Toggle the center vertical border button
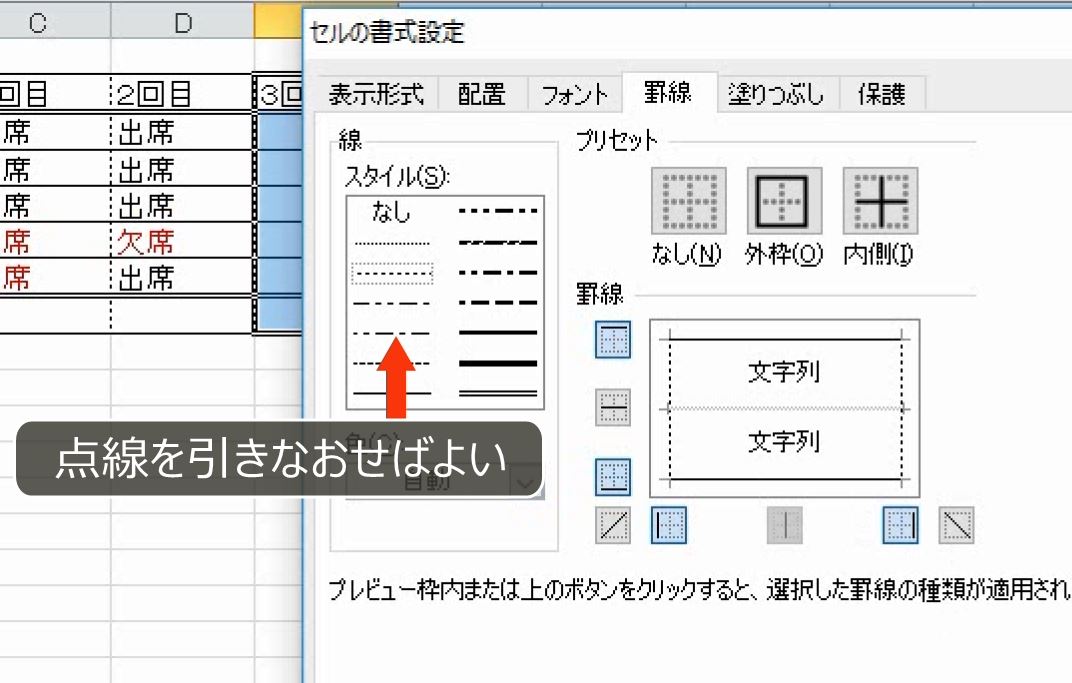Viewport: 1072px width, 683px height. tap(785, 525)
